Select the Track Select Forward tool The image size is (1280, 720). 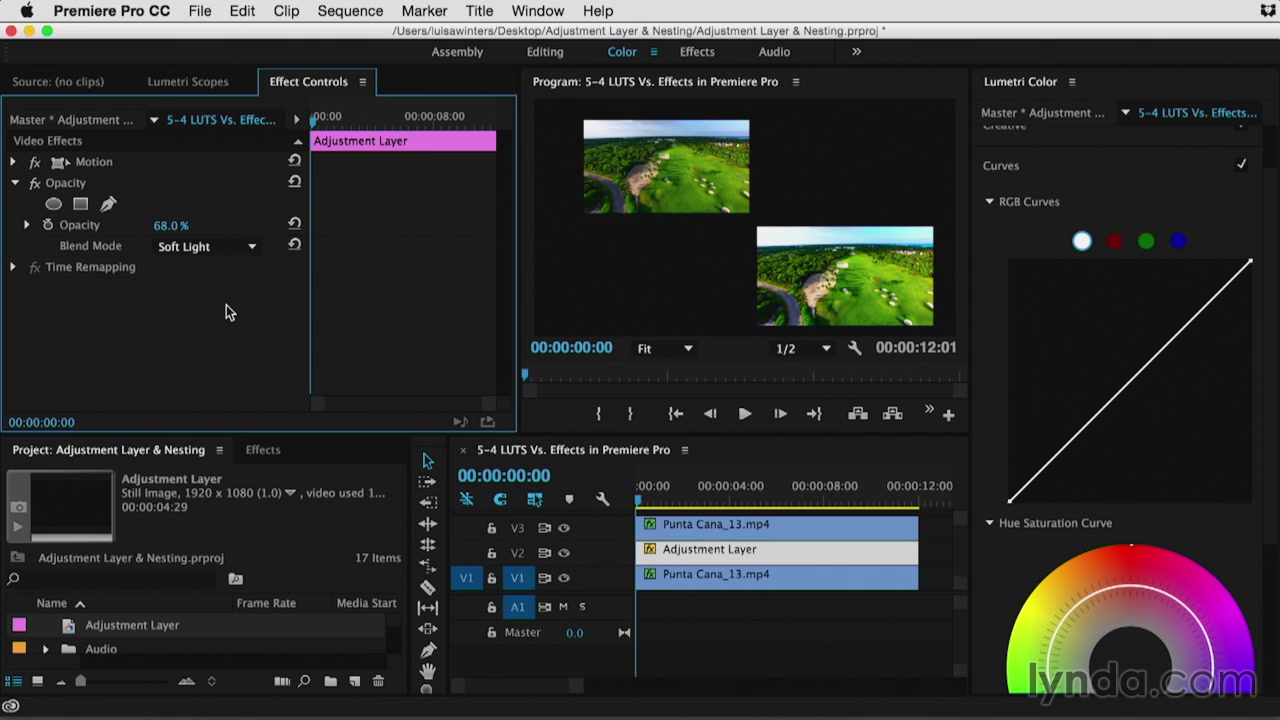428,482
